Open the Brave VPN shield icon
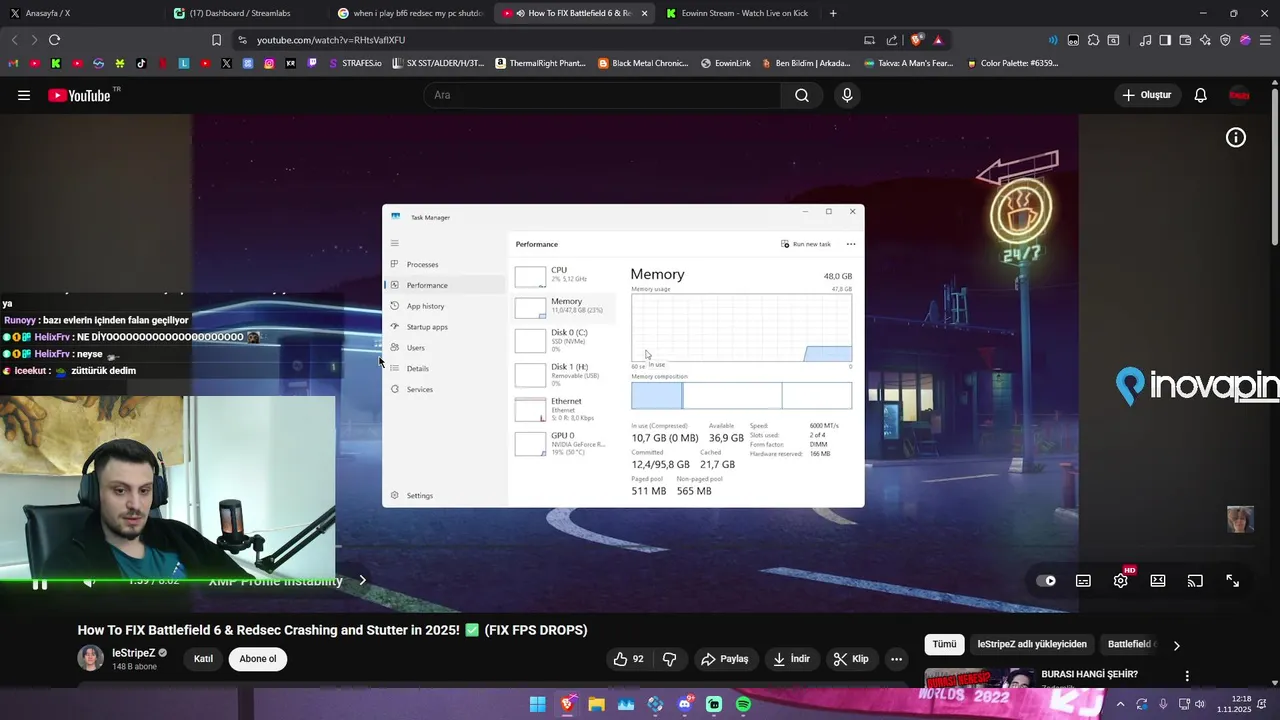This screenshot has width=1280, height=720. pyautogui.click(x=1225, y=40)
